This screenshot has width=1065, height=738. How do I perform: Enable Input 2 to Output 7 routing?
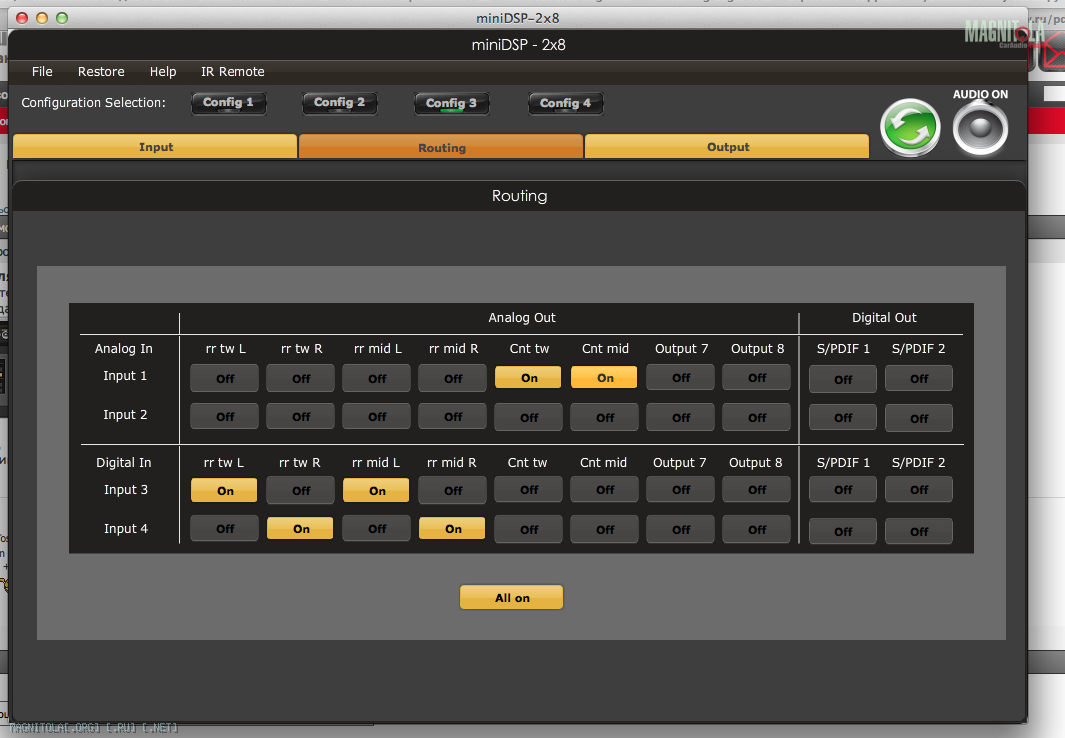(681, 418)
